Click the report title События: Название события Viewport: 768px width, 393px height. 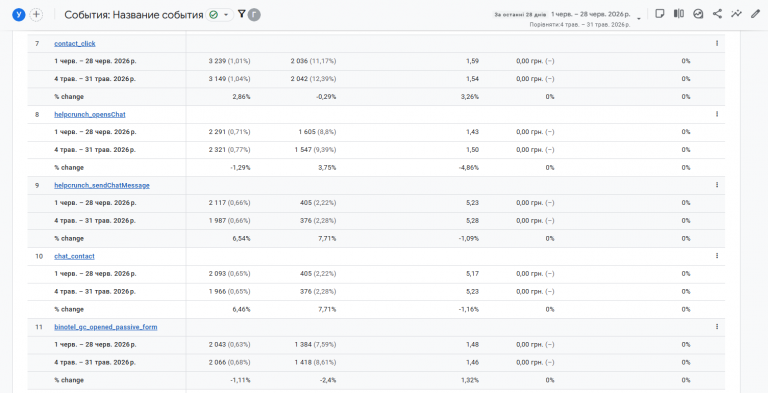134,15
